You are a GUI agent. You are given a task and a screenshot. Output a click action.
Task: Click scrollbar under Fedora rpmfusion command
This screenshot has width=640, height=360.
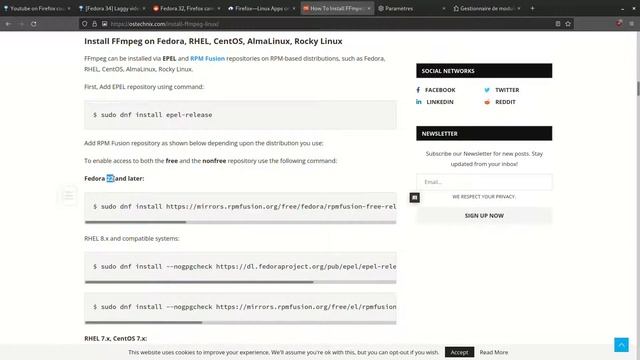click(x=136, y=222)
